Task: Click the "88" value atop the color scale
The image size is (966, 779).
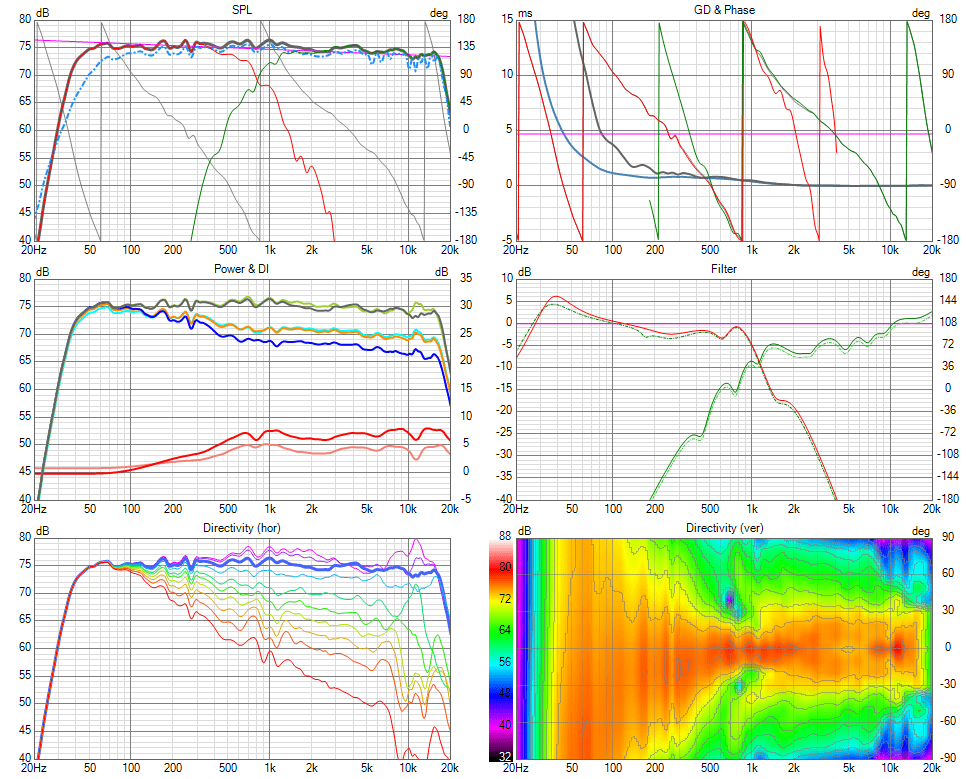Action: 505,536
